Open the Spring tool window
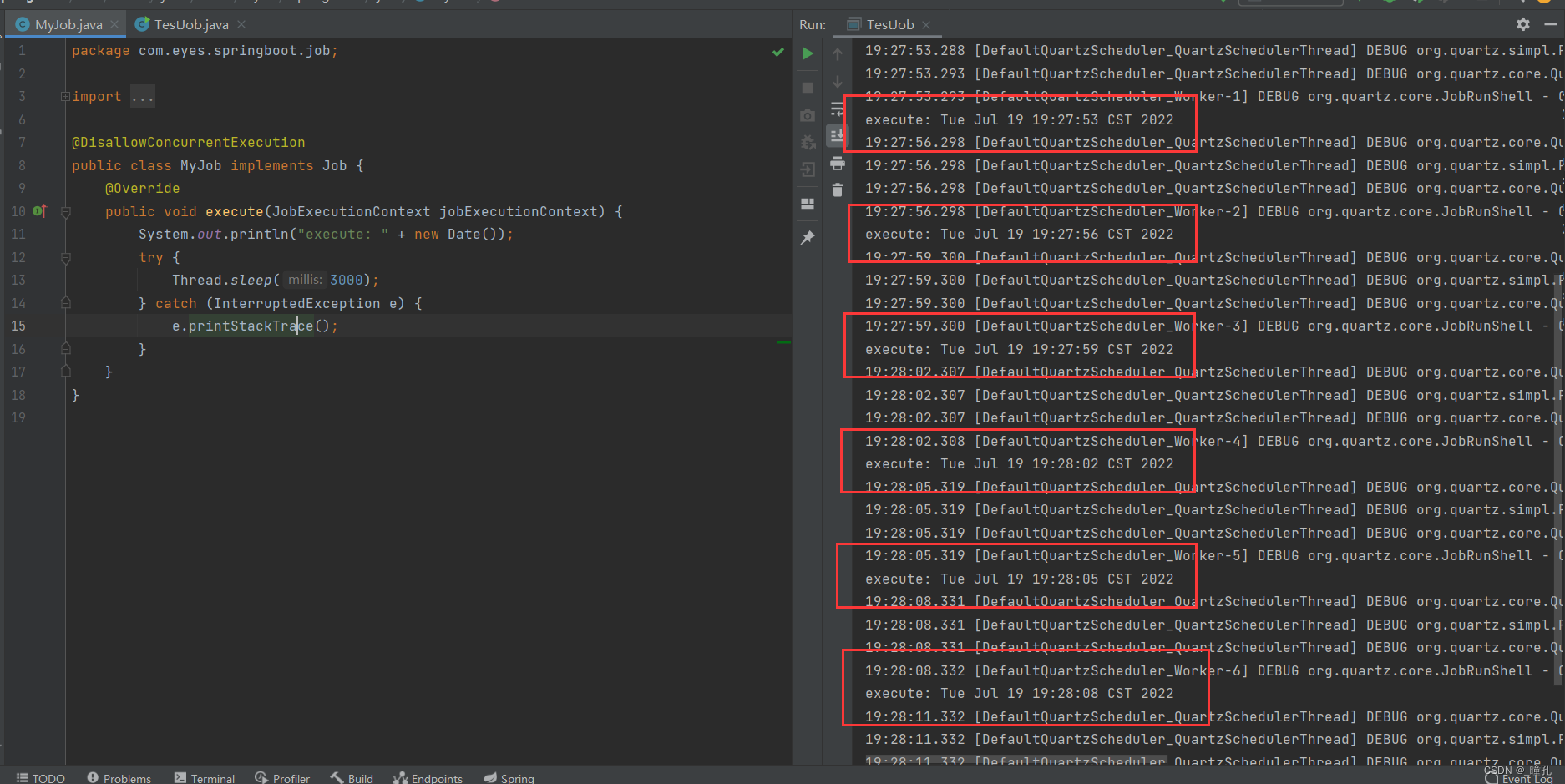Image resolution: width=1565 pixels, height=784 pixels. [509, 777]
